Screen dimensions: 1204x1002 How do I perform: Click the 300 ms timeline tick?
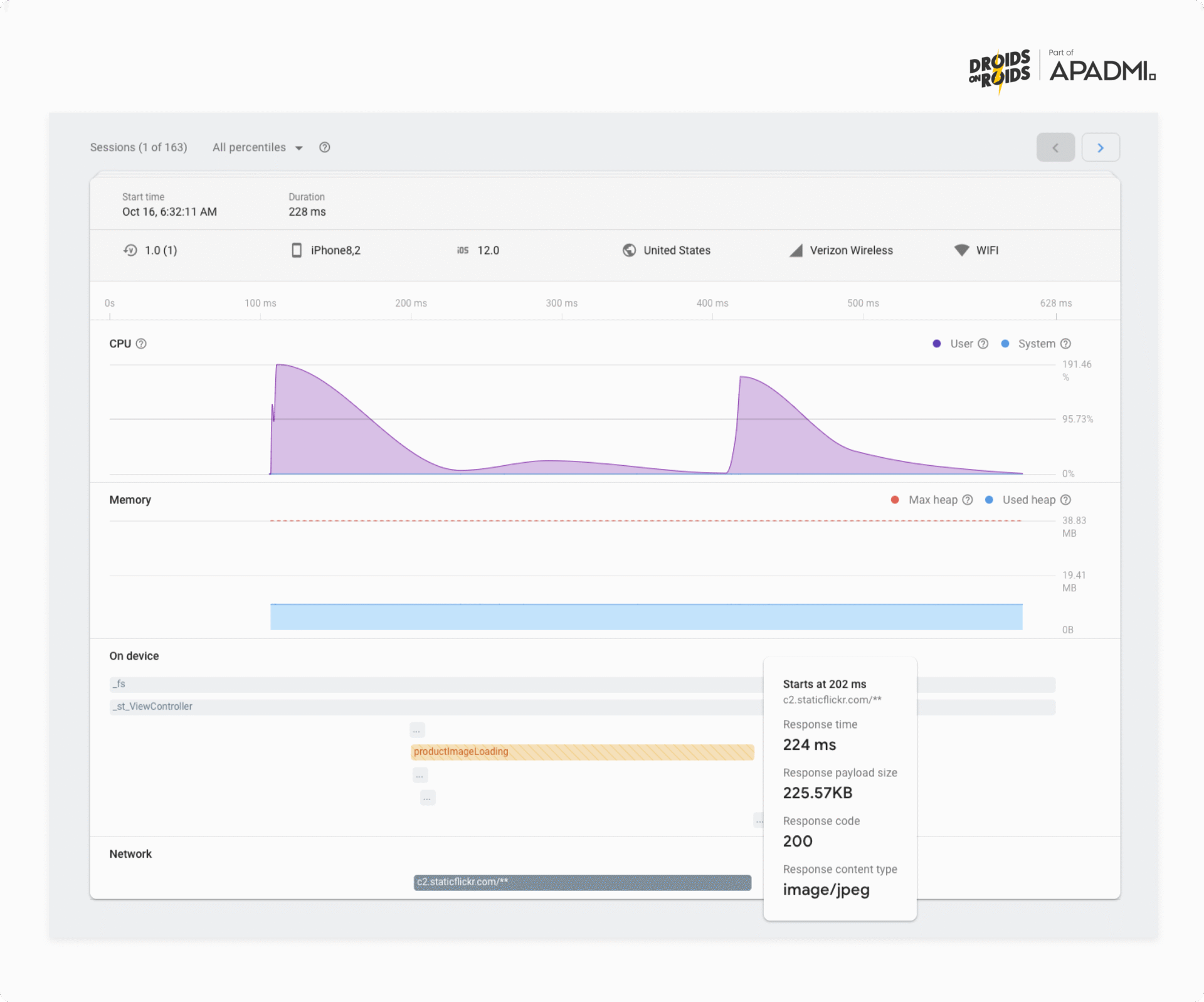tap(562, 303)
